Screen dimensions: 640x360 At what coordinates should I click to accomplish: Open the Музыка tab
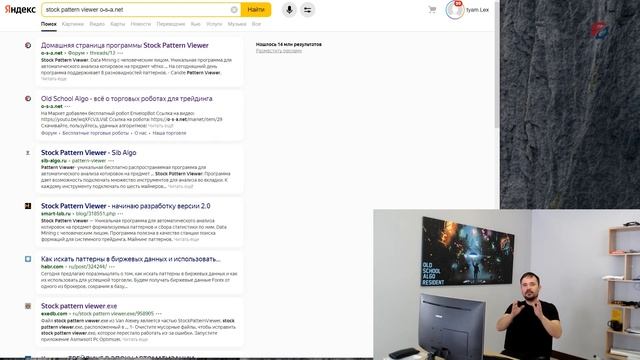pos(237,24)
